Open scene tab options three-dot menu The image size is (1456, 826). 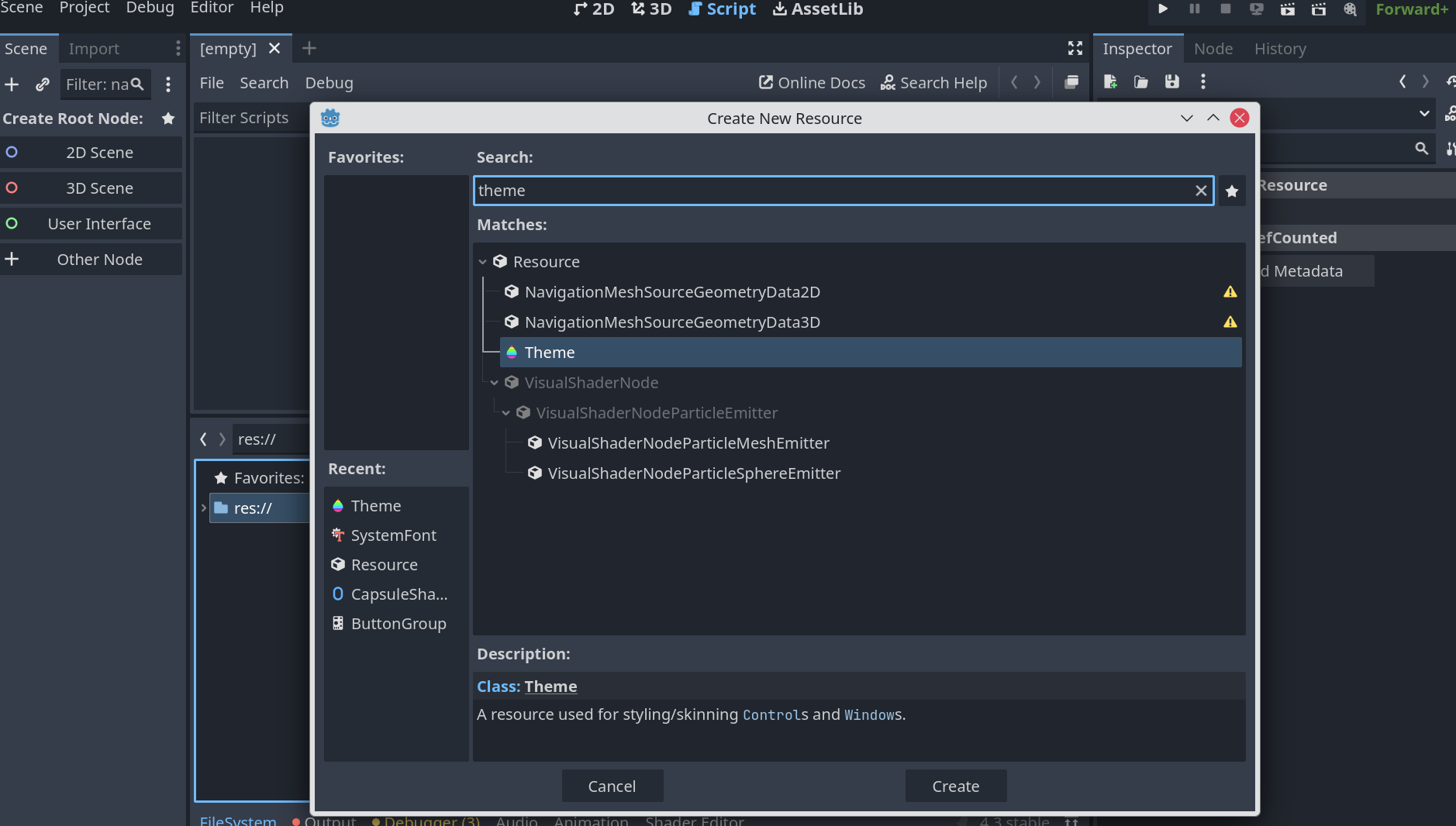point(178,48)
